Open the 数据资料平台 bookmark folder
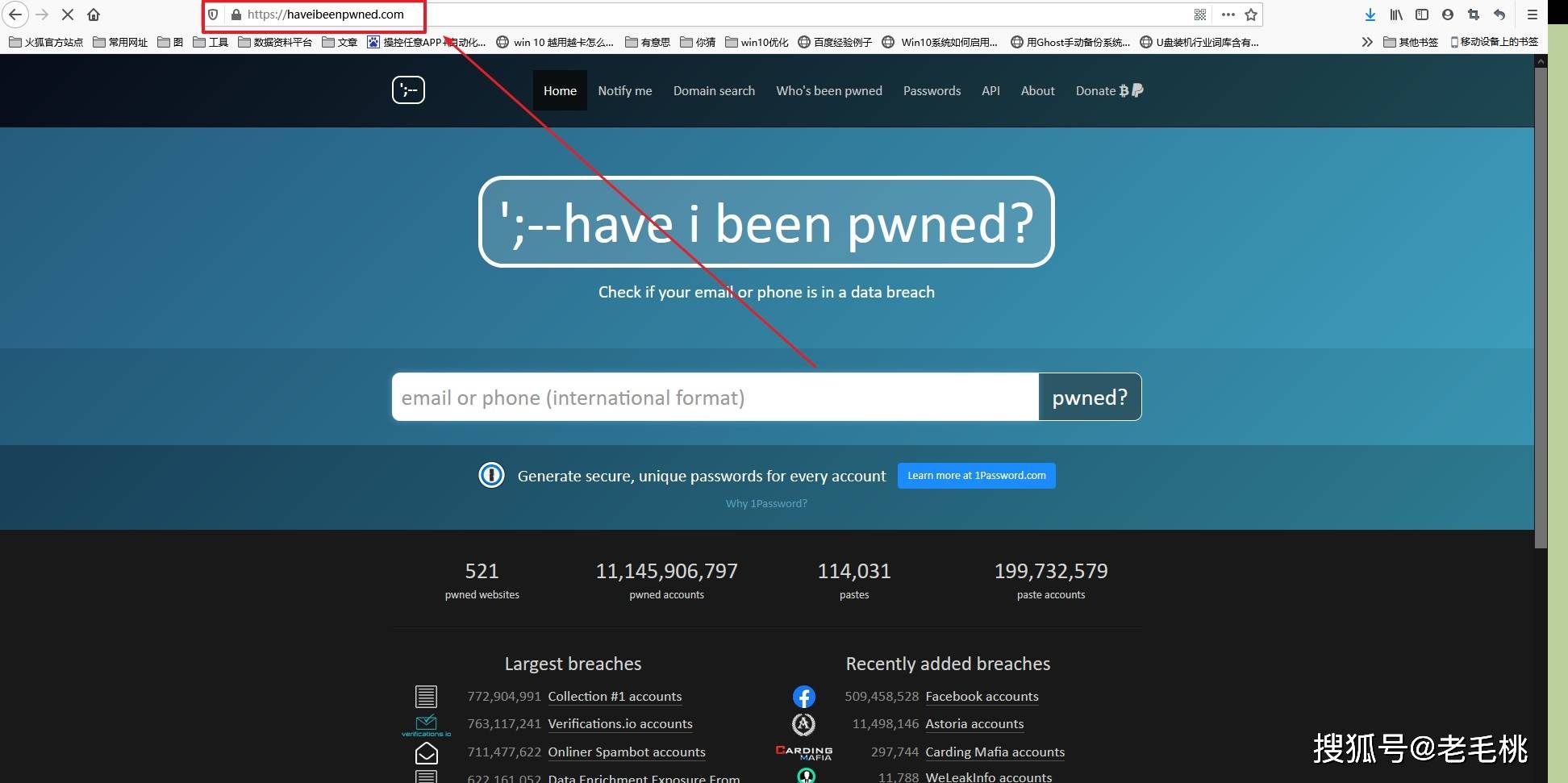Viewport: 1568px width, 783px height. click(x=275, y=42)
